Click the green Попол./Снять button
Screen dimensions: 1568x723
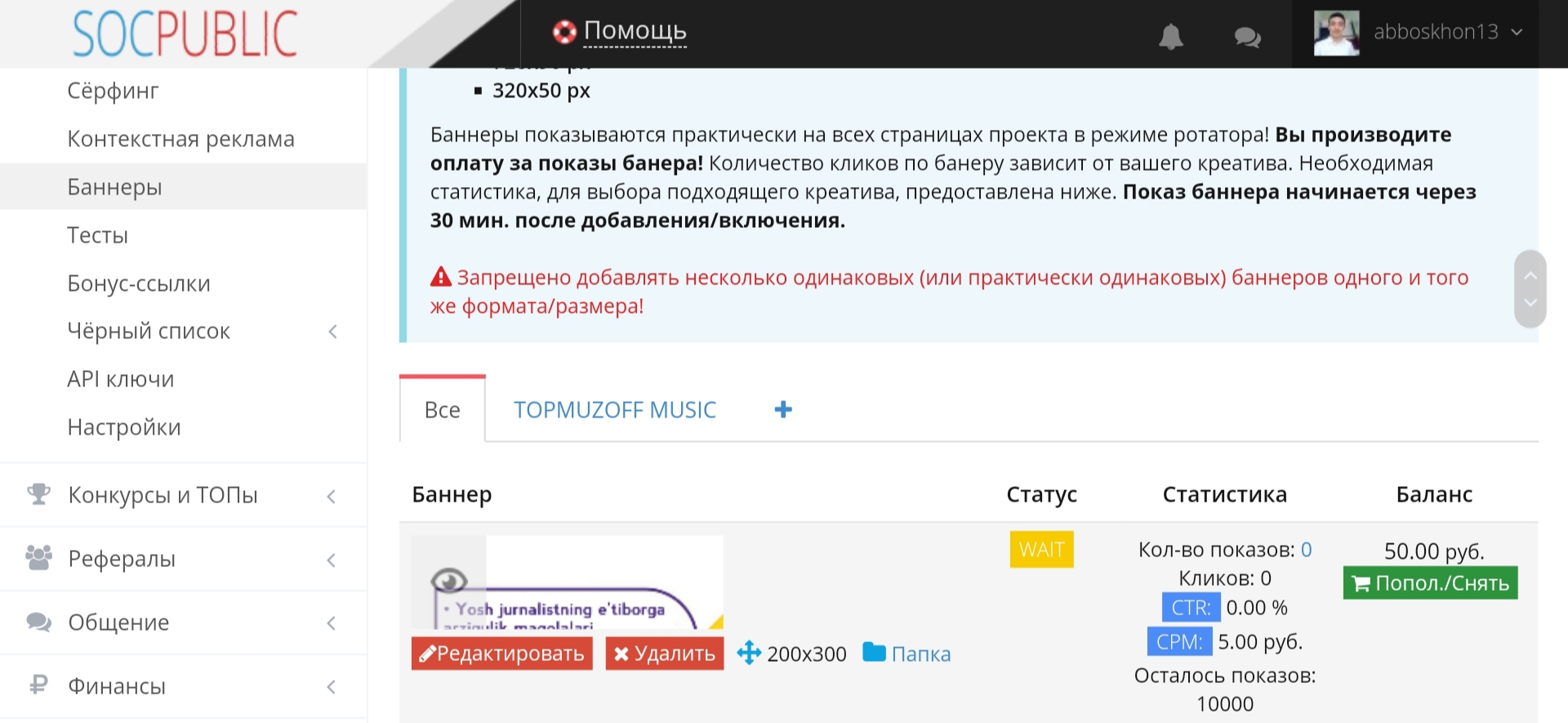coord(1430,583)
